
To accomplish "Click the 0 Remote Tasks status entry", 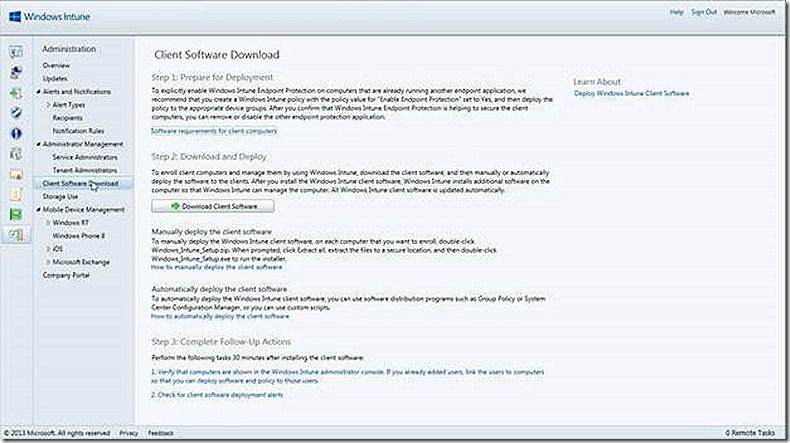I will coord(750,433).
